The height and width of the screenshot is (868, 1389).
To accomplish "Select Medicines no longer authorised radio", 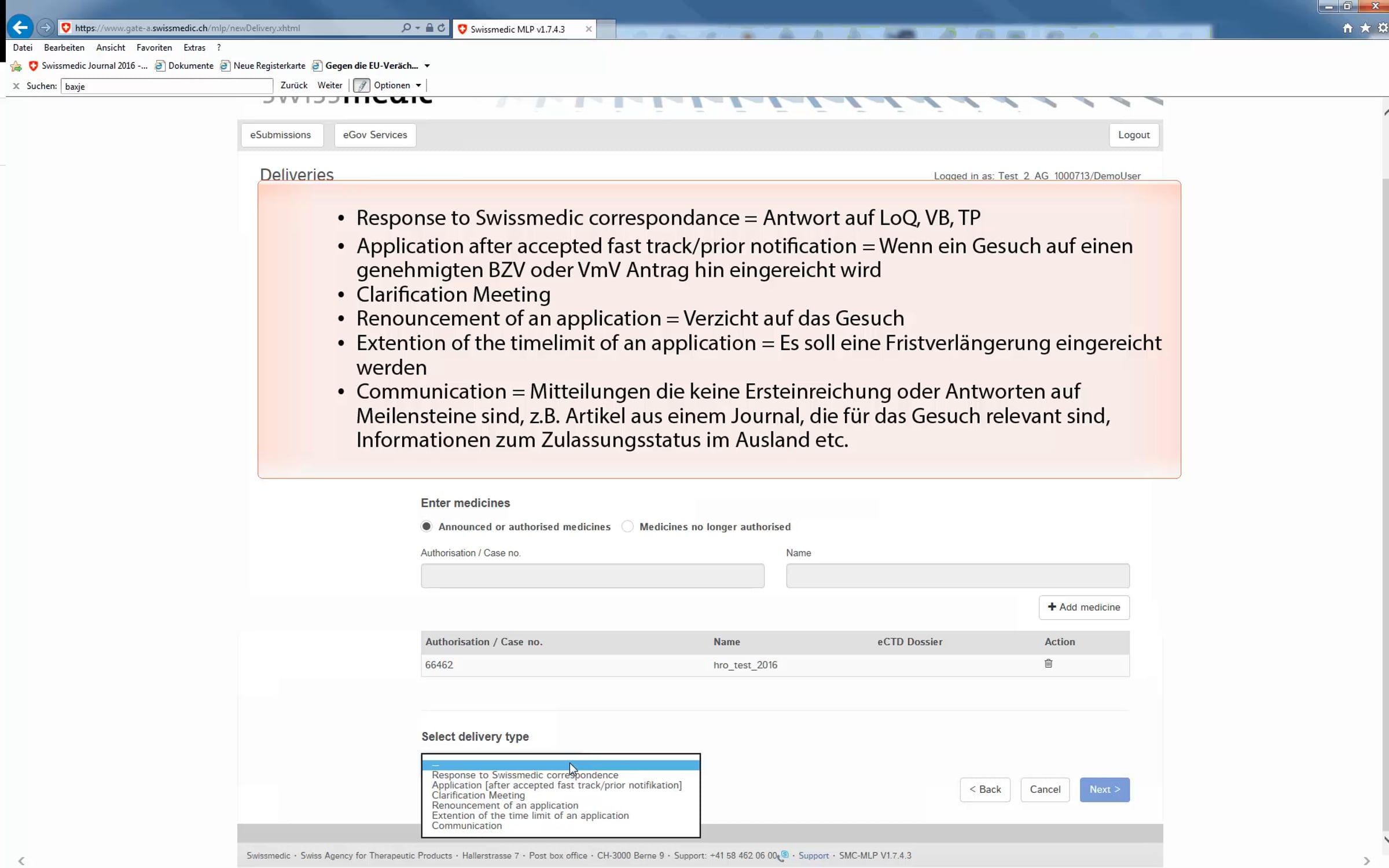I will point(627,527).
